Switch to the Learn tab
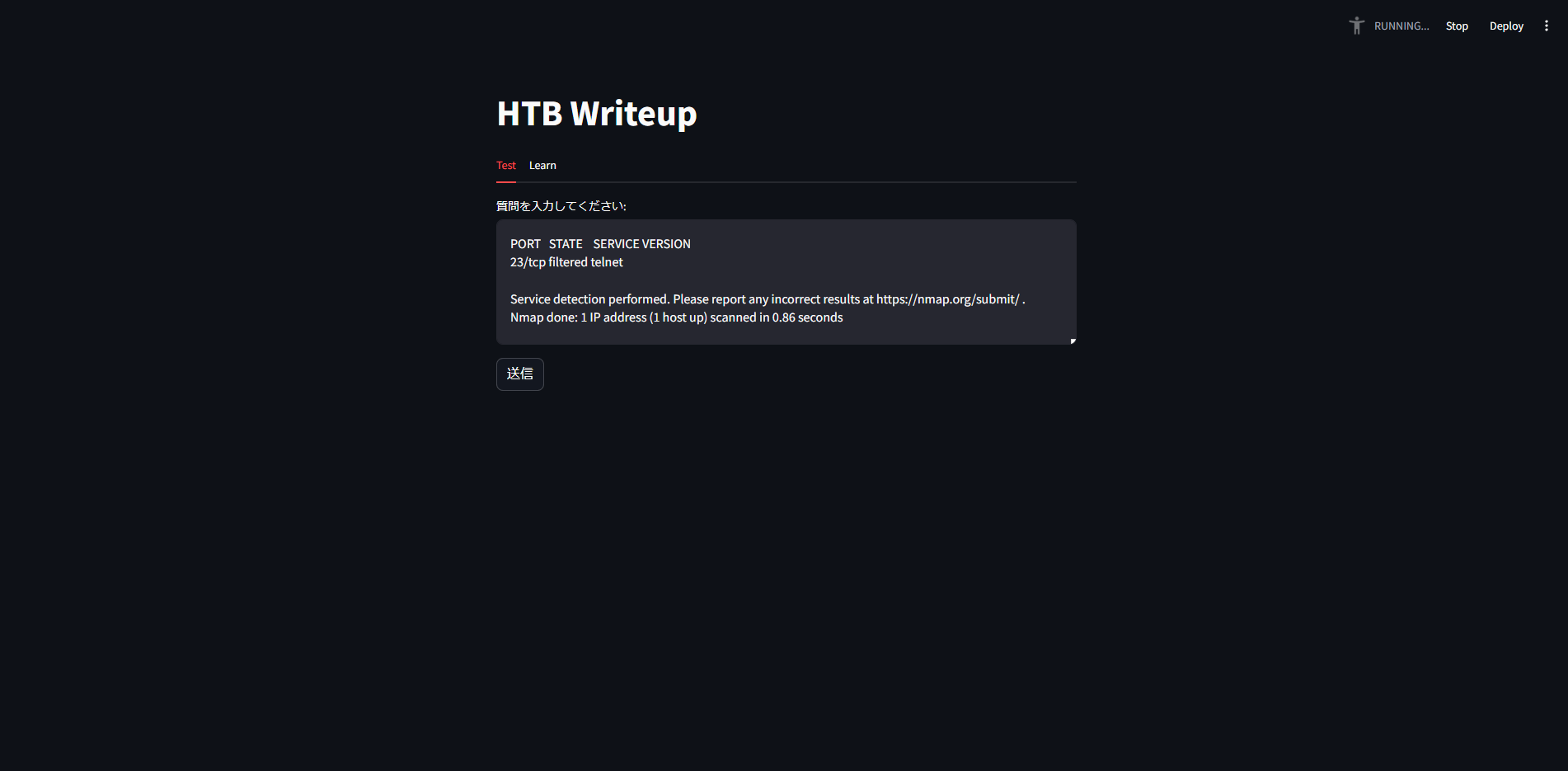This screenshot has width=1568, height=771. coord(542,166)
